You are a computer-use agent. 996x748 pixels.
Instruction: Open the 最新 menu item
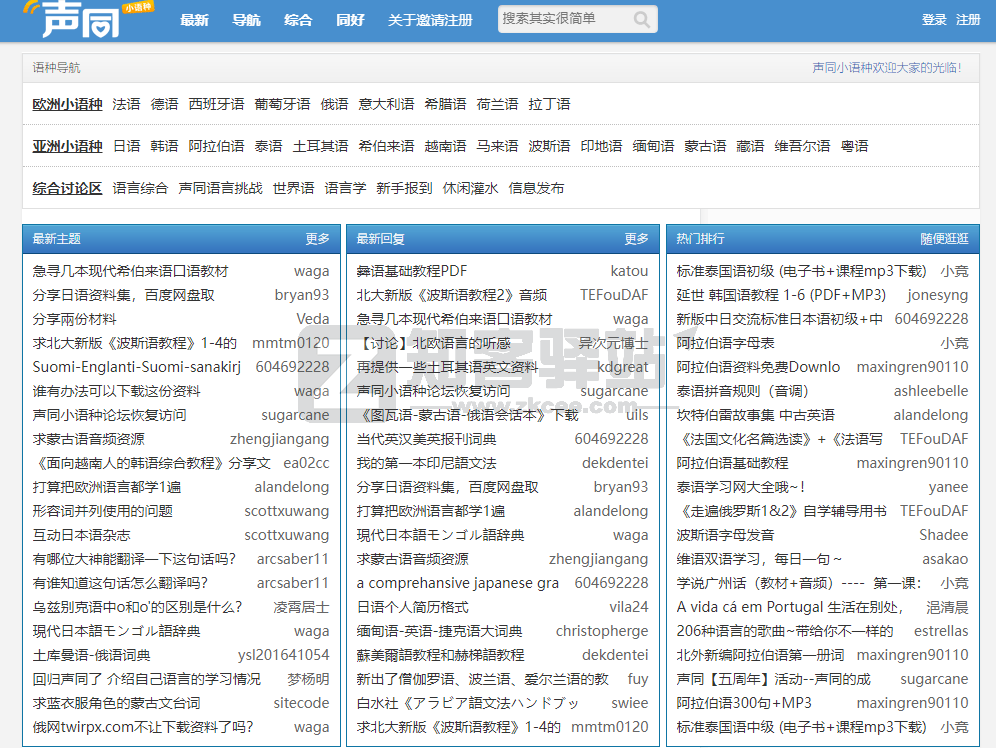(194, 19)
